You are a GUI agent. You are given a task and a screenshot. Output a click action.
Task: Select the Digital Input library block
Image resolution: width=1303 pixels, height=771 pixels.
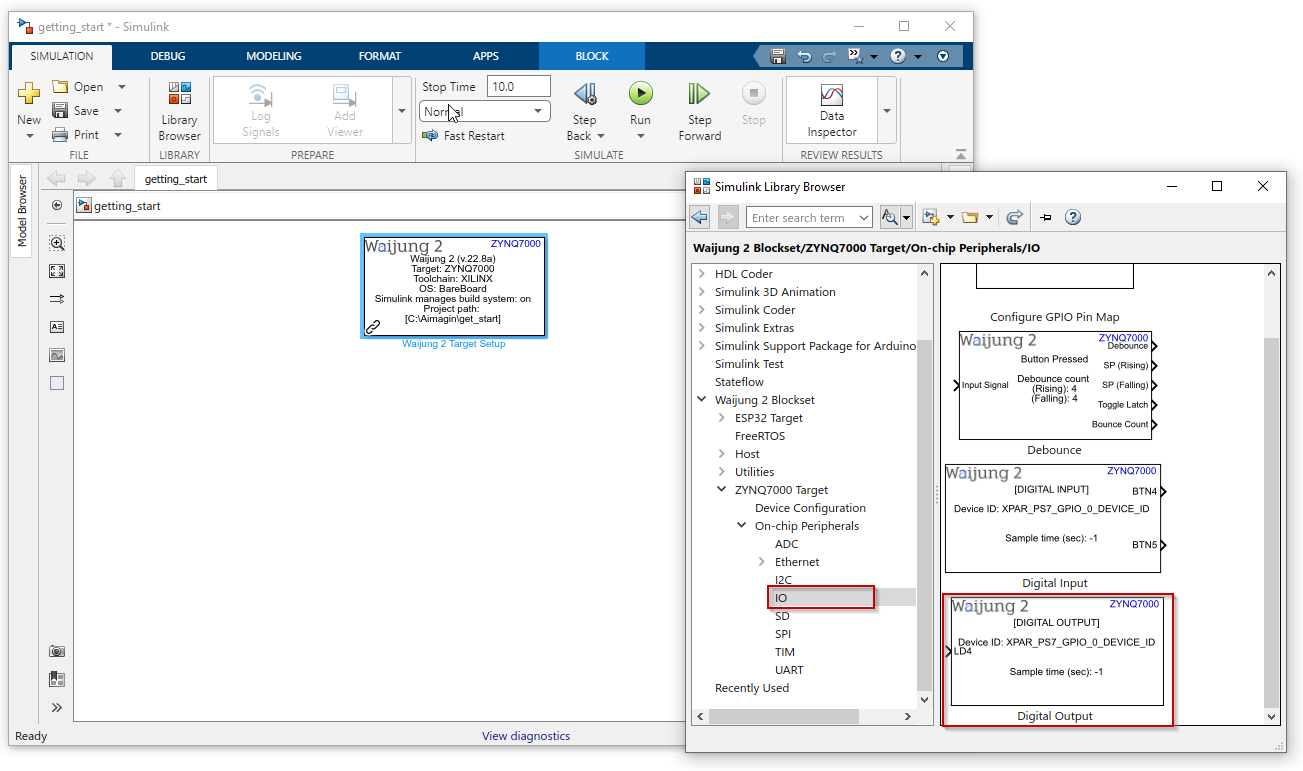(1053, 517)
